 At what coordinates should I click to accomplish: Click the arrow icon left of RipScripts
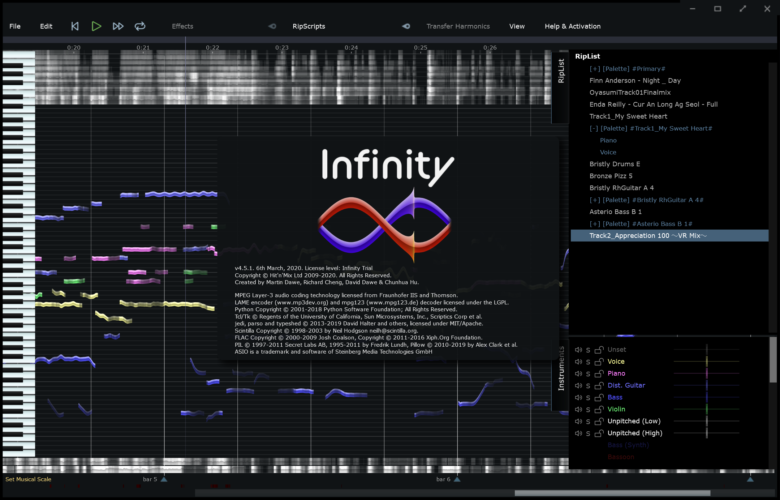[x=272, y=26]
